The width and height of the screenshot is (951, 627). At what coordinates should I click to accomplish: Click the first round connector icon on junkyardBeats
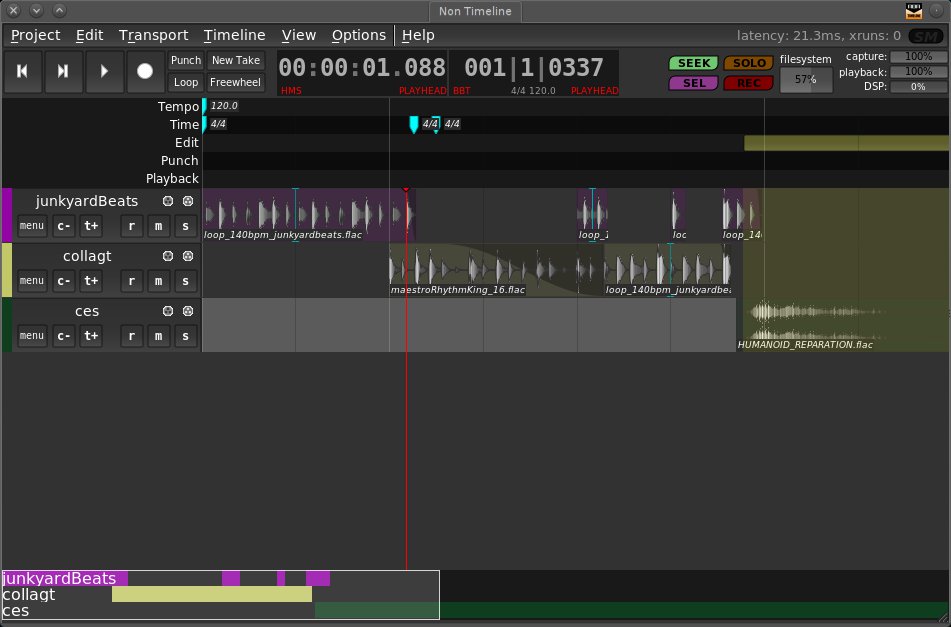(x=168, y=201)
